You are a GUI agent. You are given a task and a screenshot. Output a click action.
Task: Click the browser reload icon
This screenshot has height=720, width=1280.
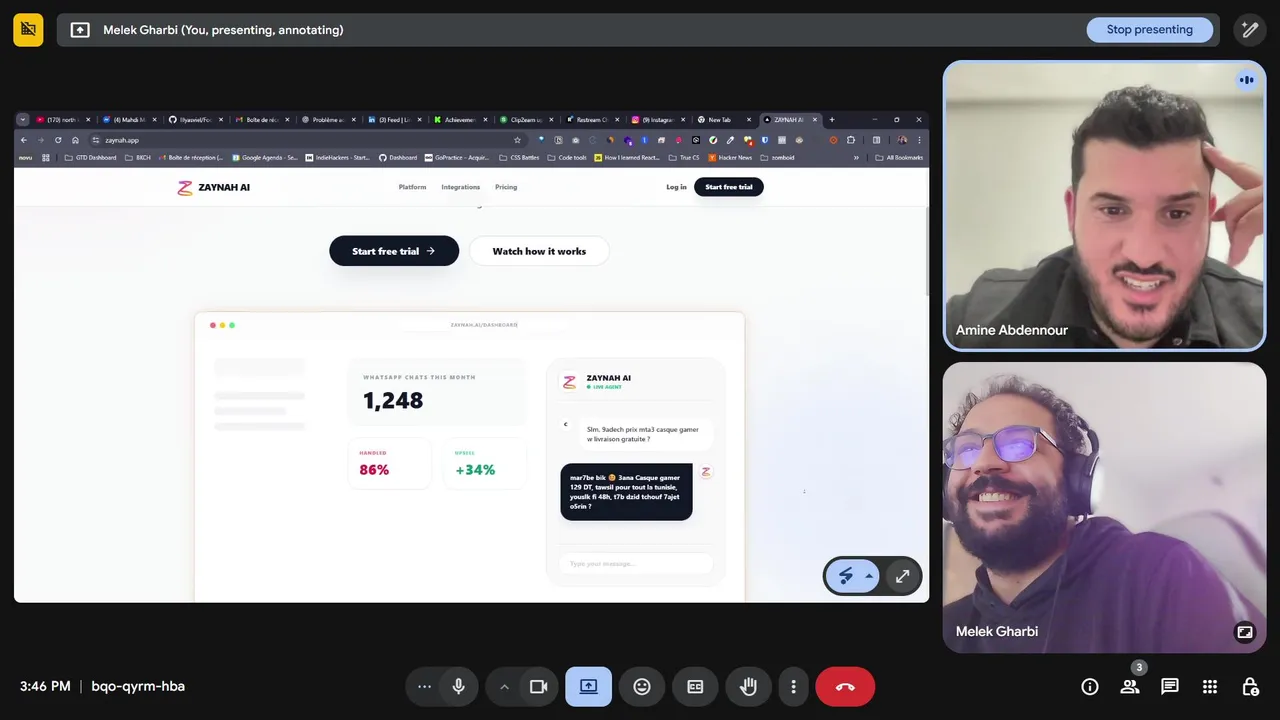click(58, 140)
